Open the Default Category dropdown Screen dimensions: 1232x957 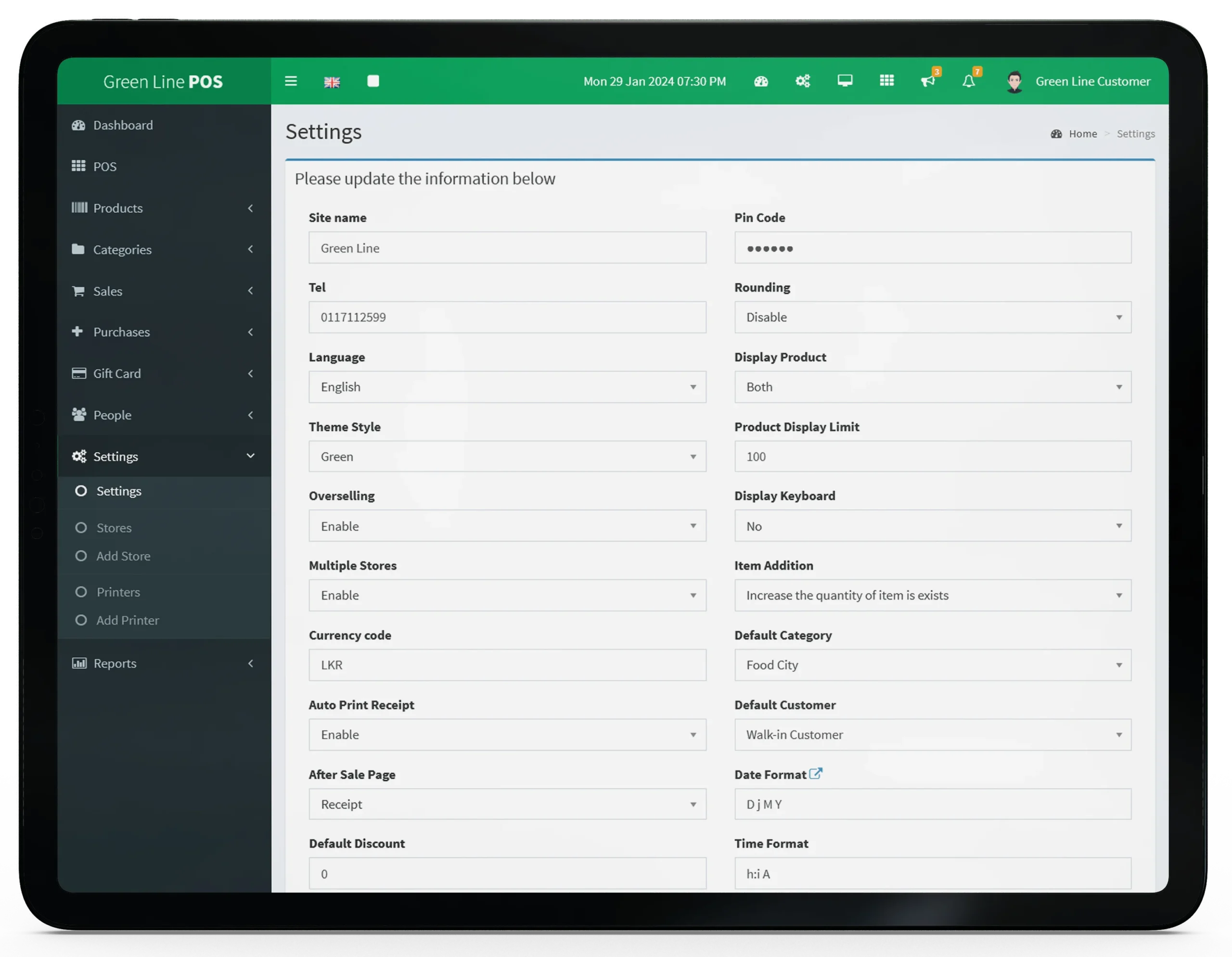(932, 665)
